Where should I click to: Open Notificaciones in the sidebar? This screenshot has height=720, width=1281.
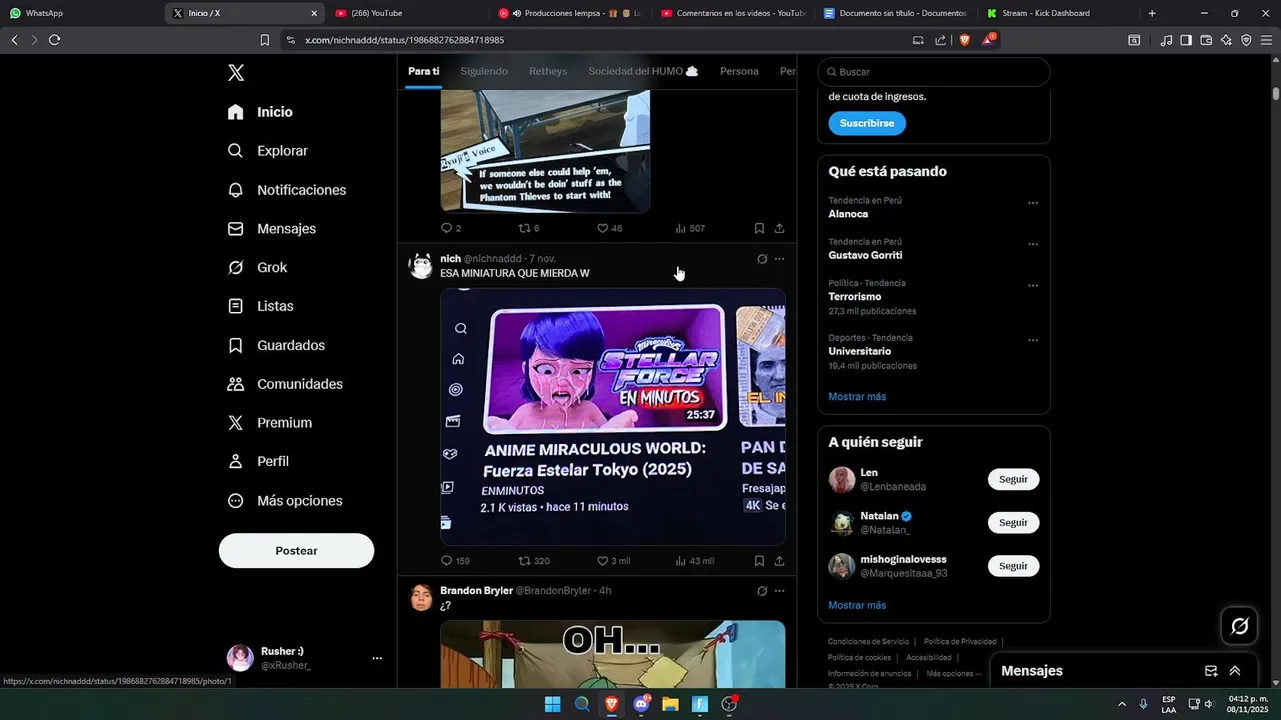(287, 190)
